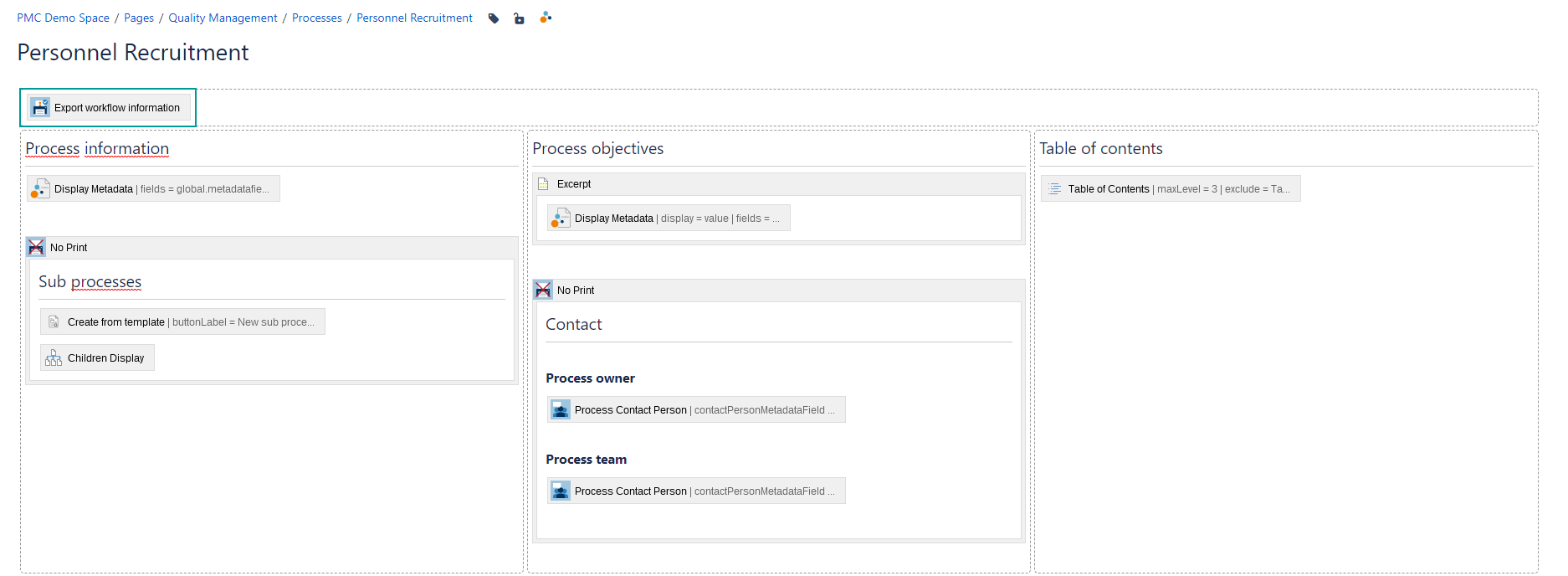The height and width of the screenshot is (576, 1568).
Task: Select Process Contact Person macro under Process team
Action: coord(696,491)
